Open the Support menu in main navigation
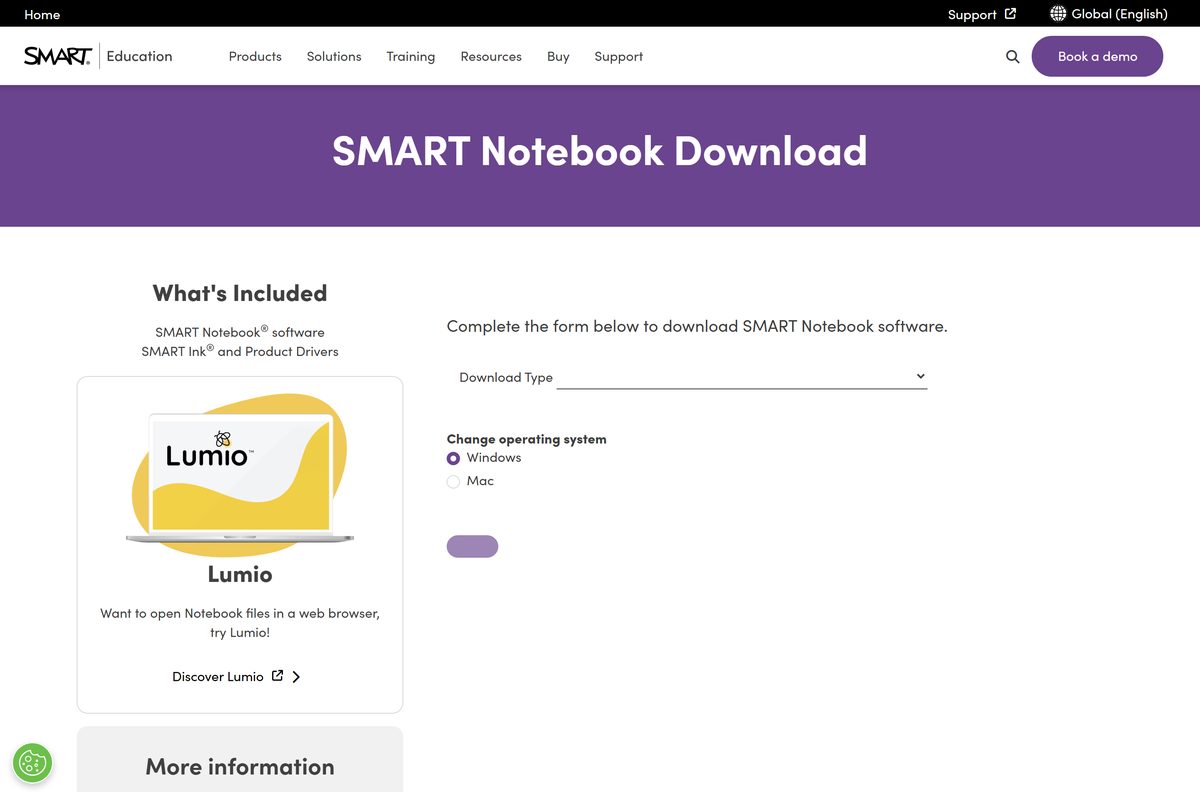Viewport: 1200px width, 792px height. 619,57
